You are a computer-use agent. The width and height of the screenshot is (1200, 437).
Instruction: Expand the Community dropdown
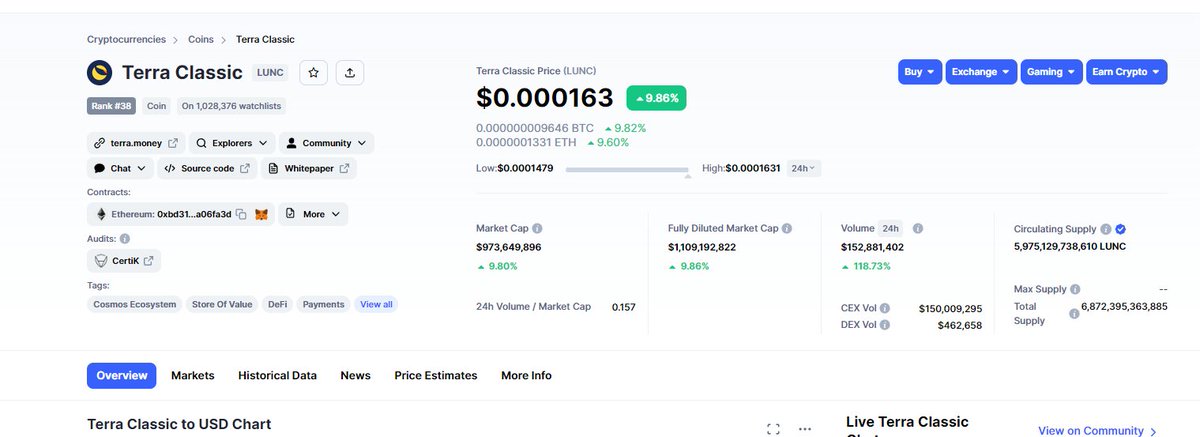[x=326, y=143]
